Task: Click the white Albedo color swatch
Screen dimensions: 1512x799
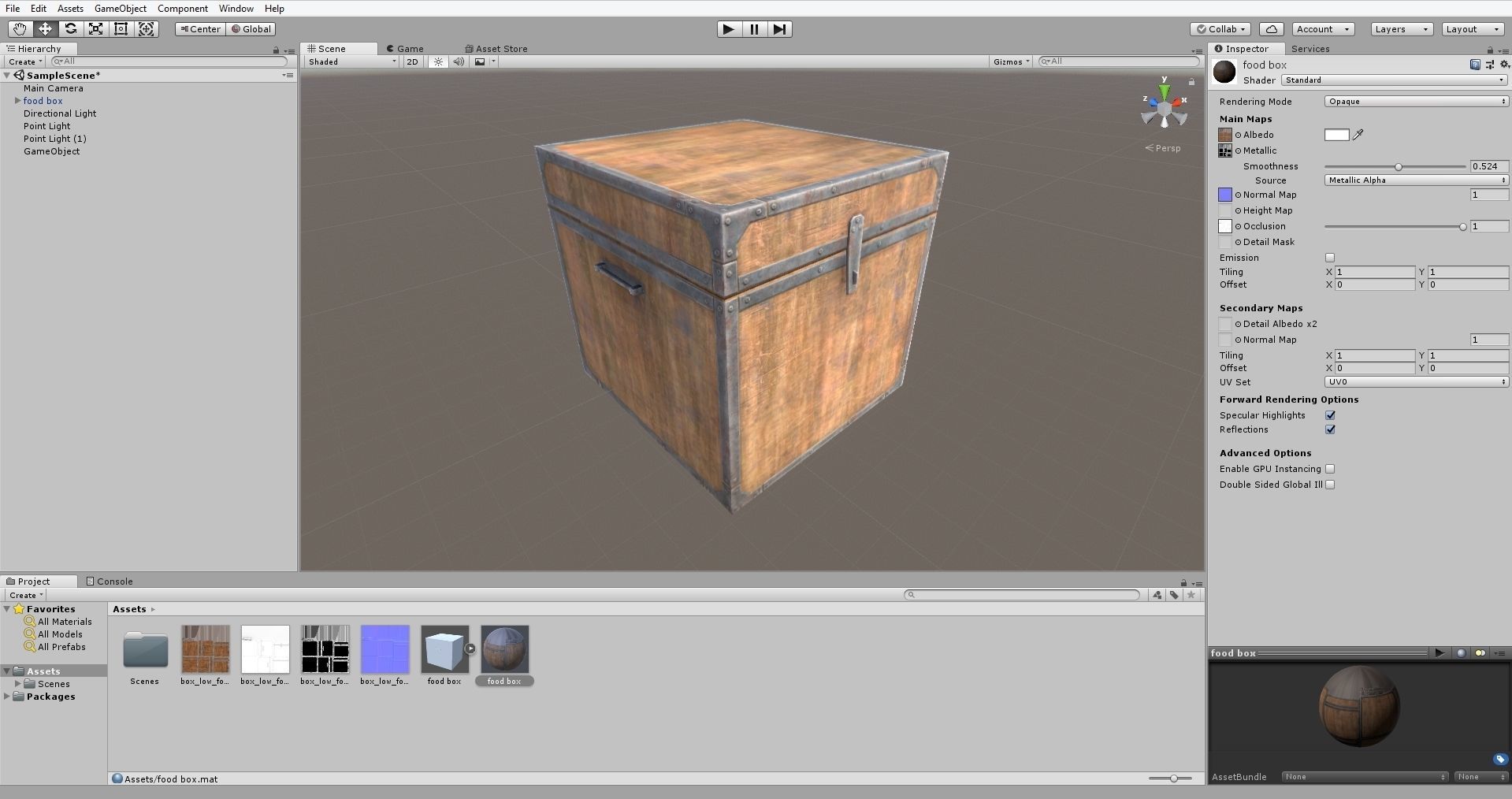Action: [1337, 135]
